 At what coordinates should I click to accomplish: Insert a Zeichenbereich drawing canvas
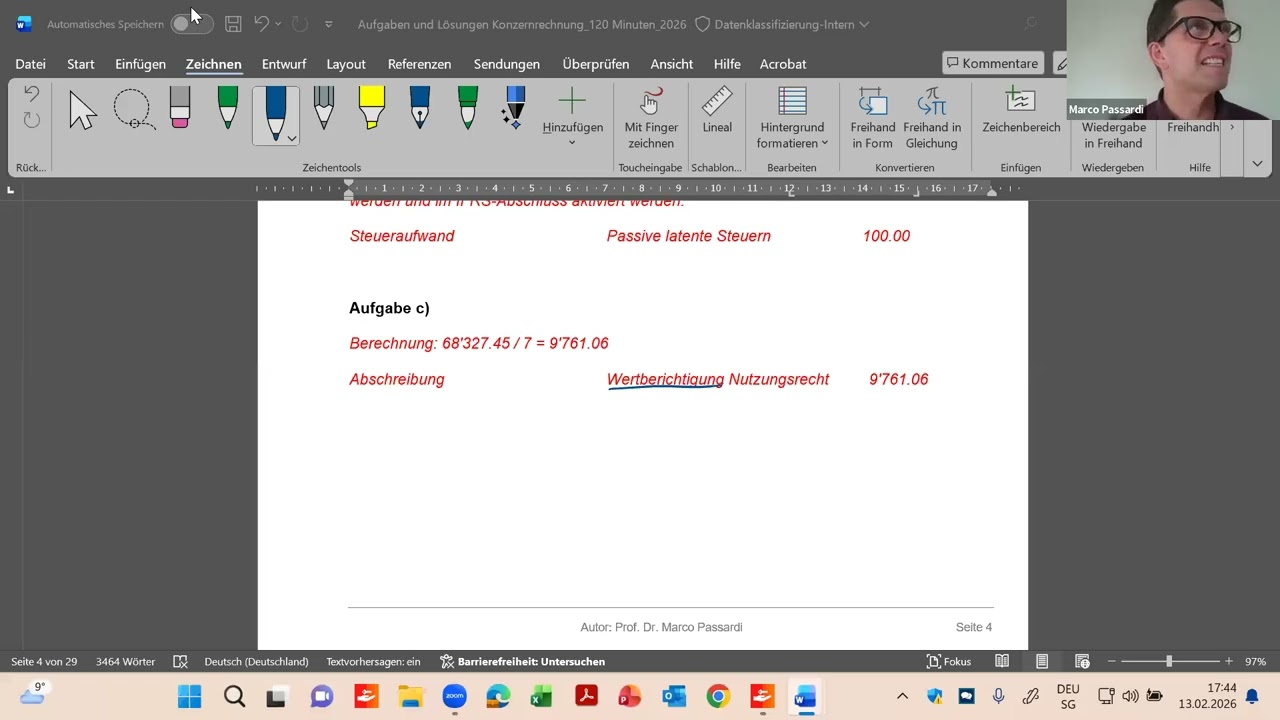1021,110
